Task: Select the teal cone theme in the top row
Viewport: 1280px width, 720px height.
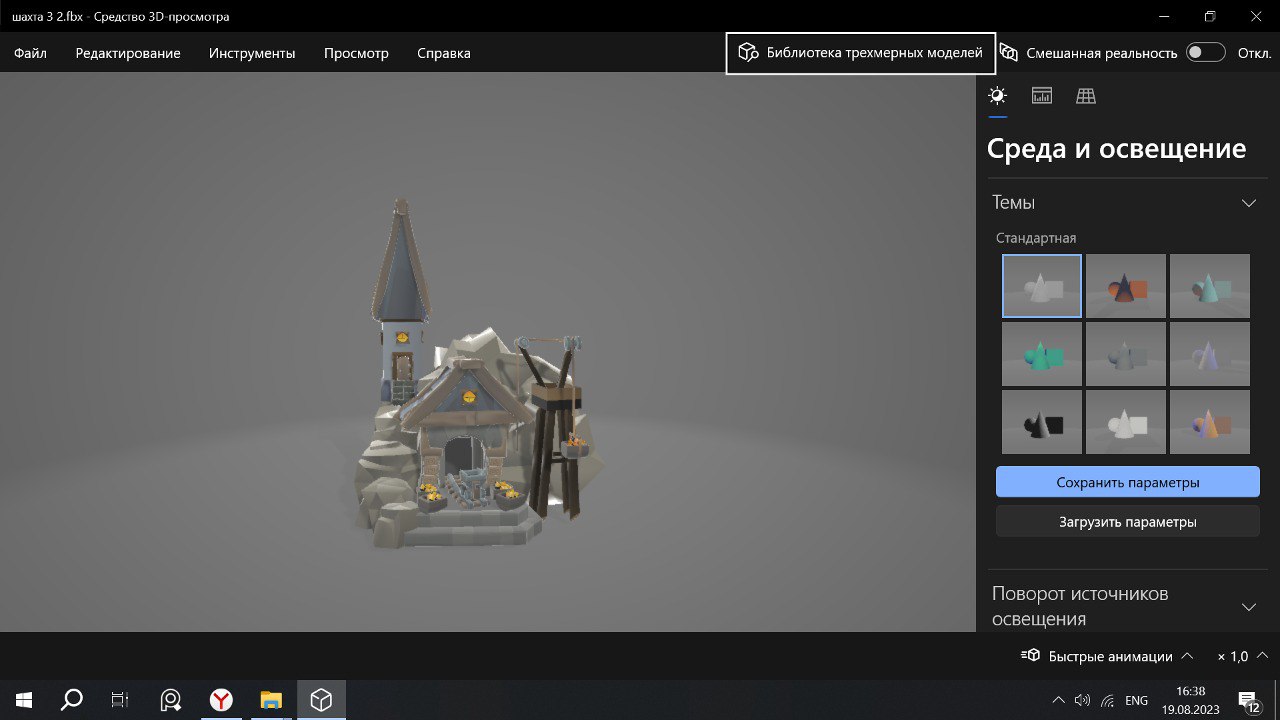Action: (1210, 286)
